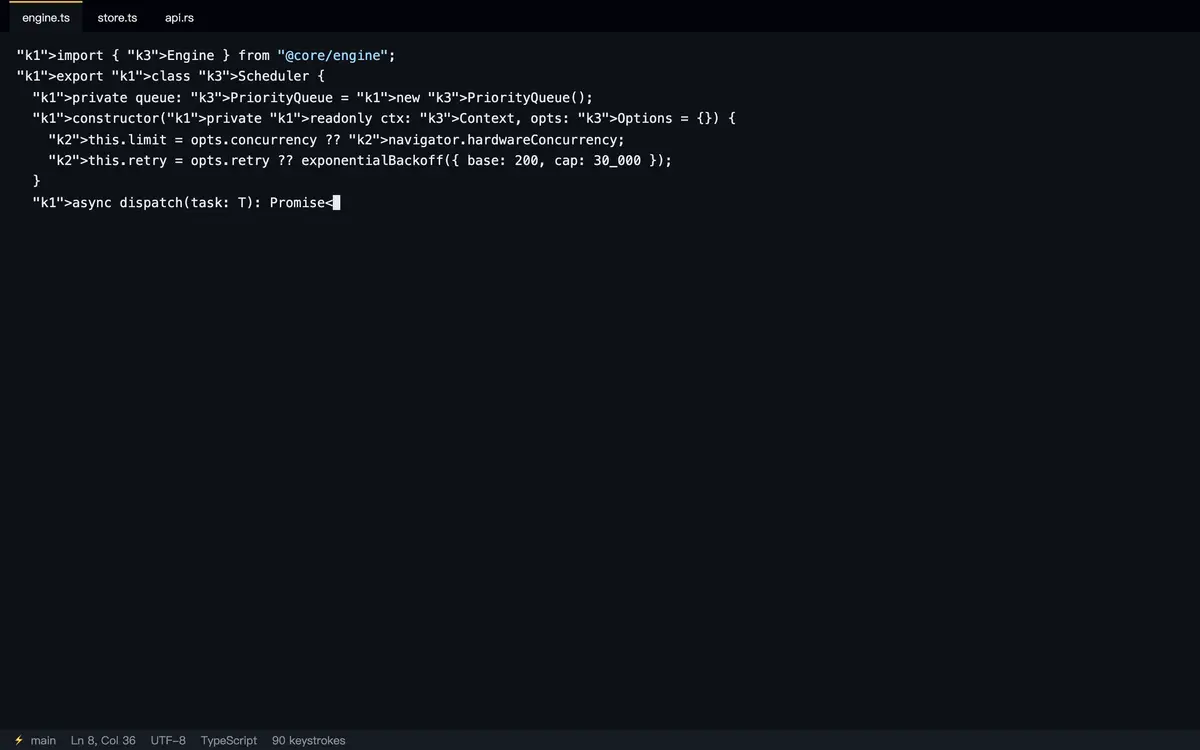
Task: Click the 90 keystrokes counter
Action: coord(308,740)
